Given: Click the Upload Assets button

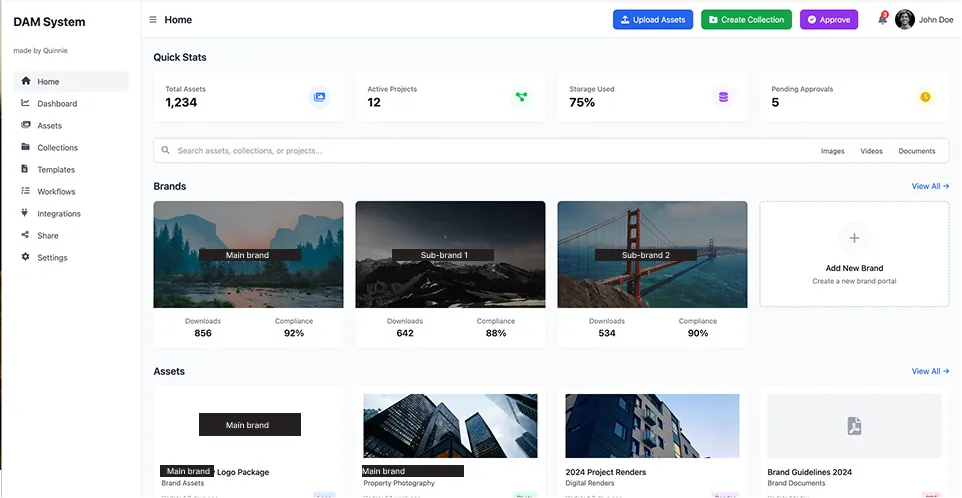Looking at the screenshot, I should [653, 20].
